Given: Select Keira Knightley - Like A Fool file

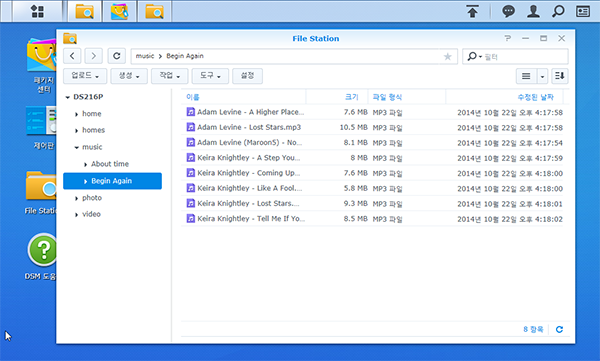Looking at the screenshot, I should [372, 188].
